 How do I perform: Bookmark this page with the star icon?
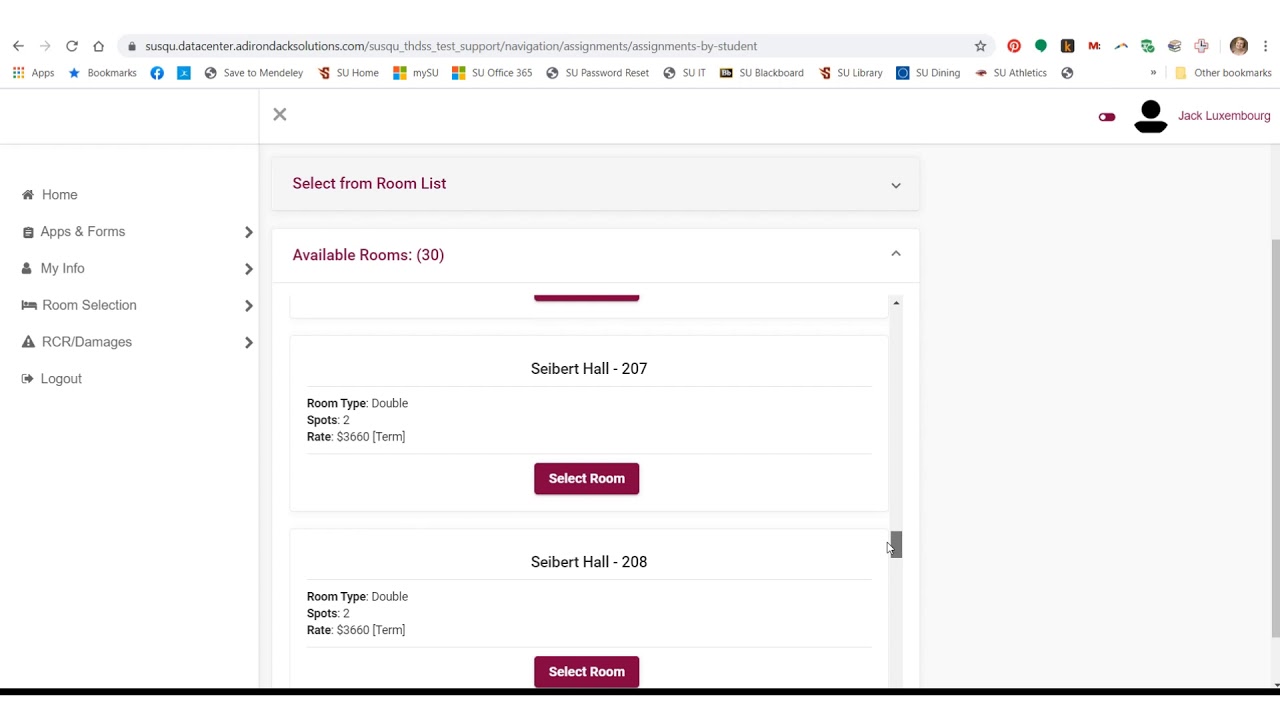pos(980,46)
